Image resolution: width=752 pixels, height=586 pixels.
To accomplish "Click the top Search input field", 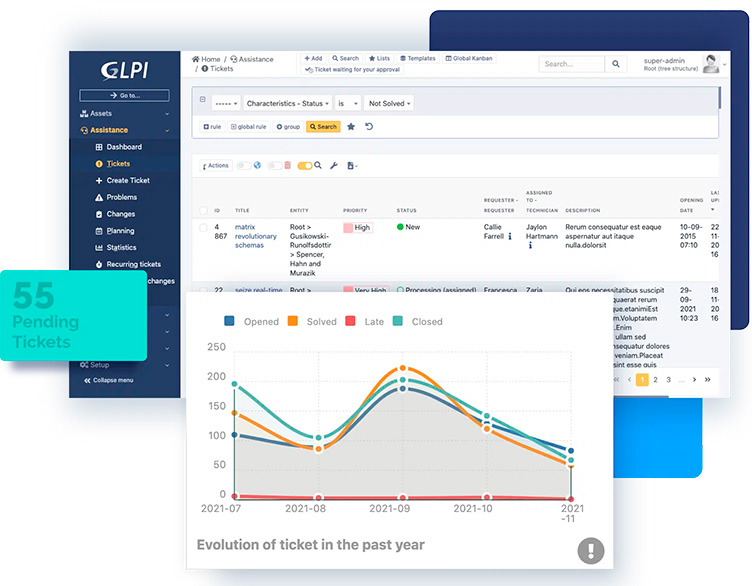I will [570, 64].
